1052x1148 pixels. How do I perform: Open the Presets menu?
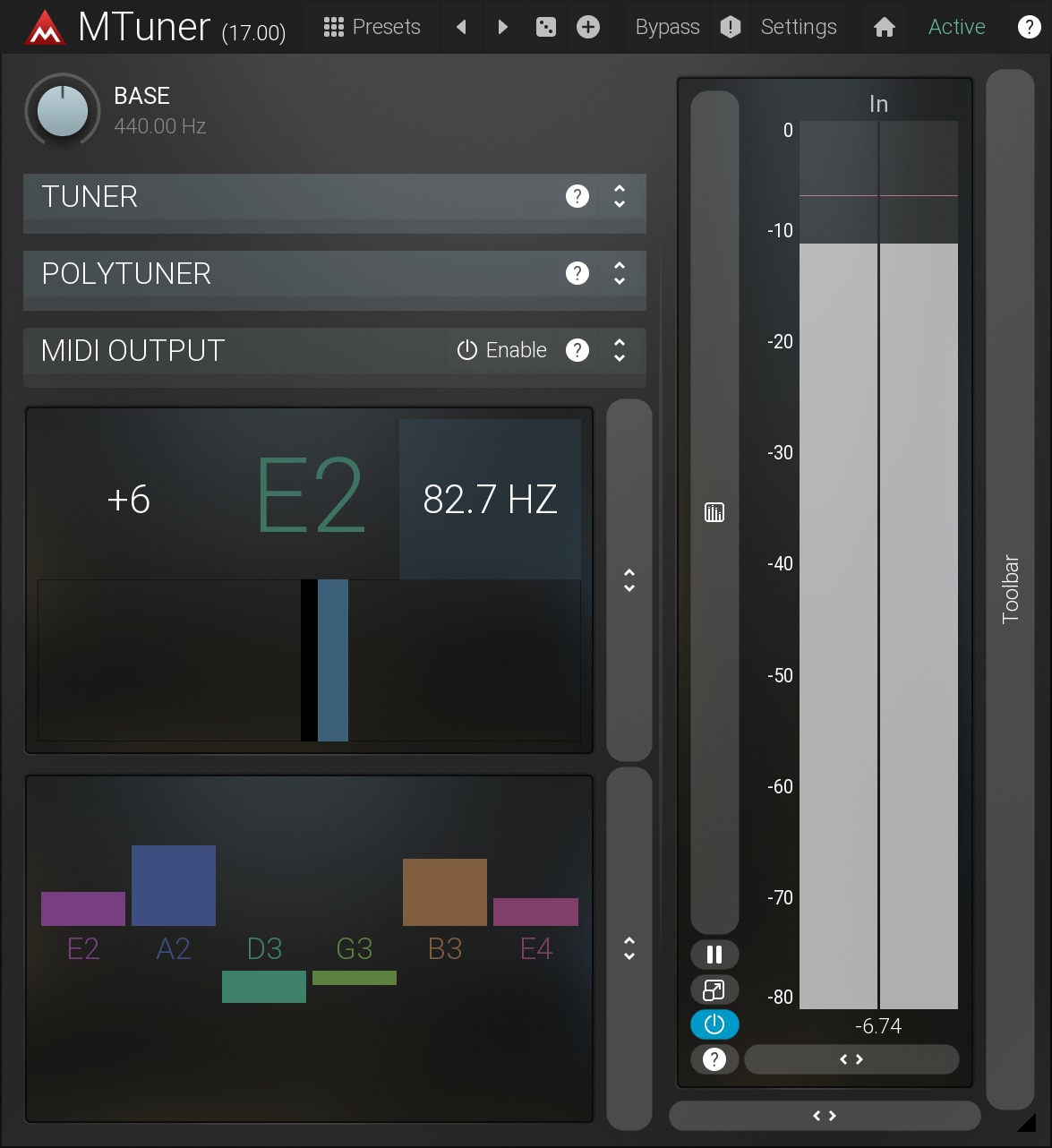[x=372, y=28]
